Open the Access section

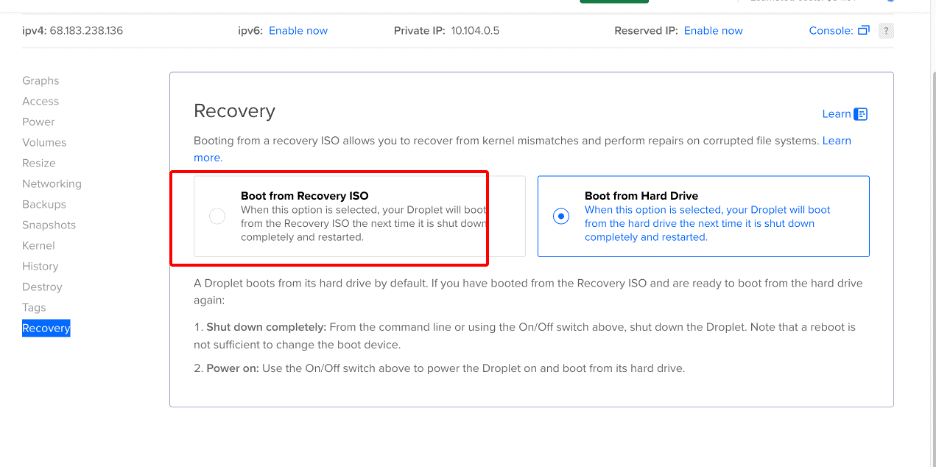41,101
